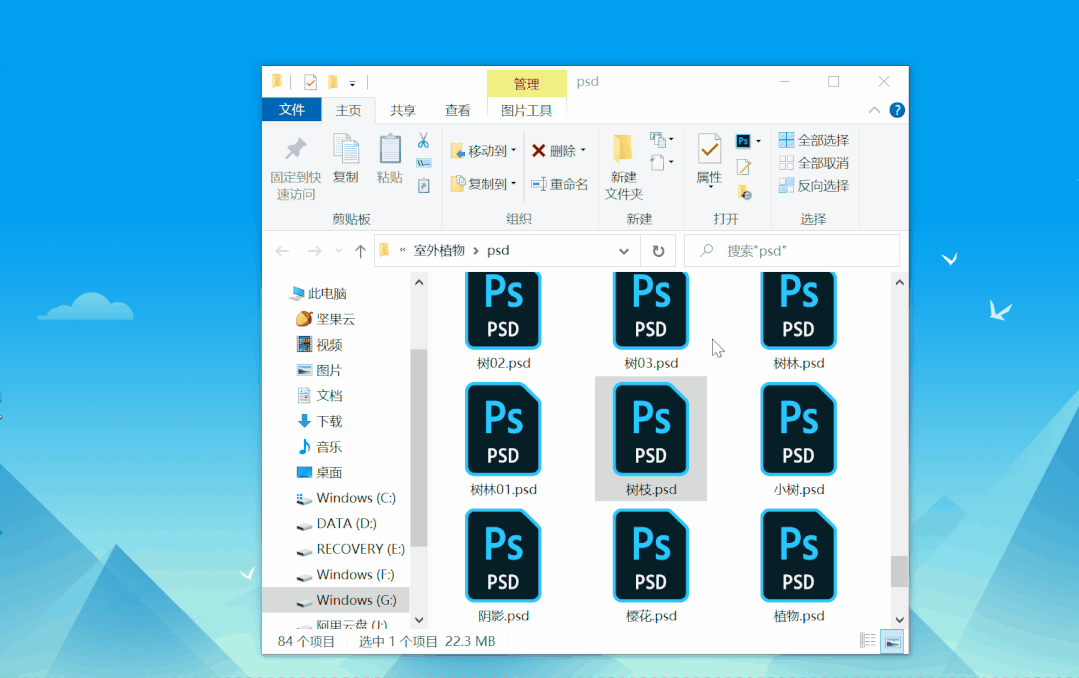This screenshot has width=1079, height=678.
Task: Show hidden parent folders via « in the address bar
Action: click(403, 251)
